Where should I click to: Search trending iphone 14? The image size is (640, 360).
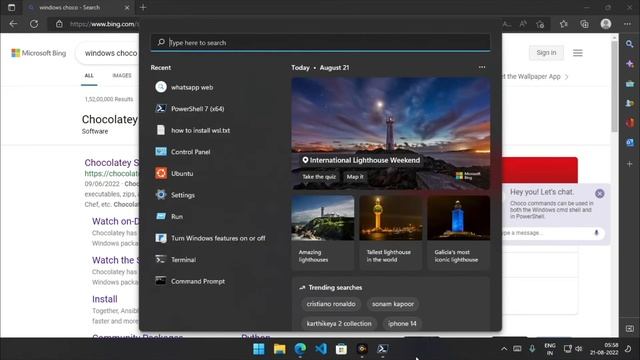(x=402, y=324)
